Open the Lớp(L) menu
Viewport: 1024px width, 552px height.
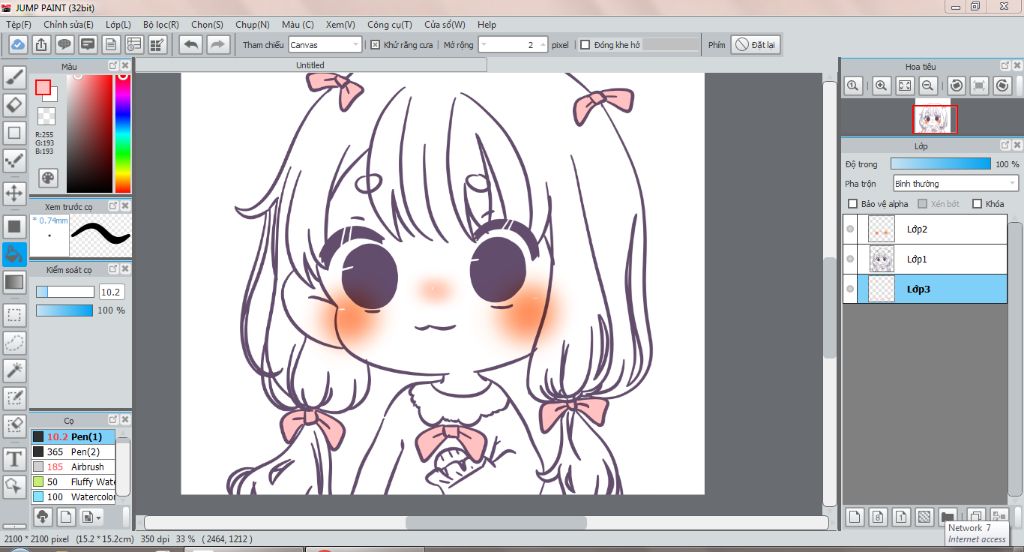pyautogui.click(x=118, y=24)
